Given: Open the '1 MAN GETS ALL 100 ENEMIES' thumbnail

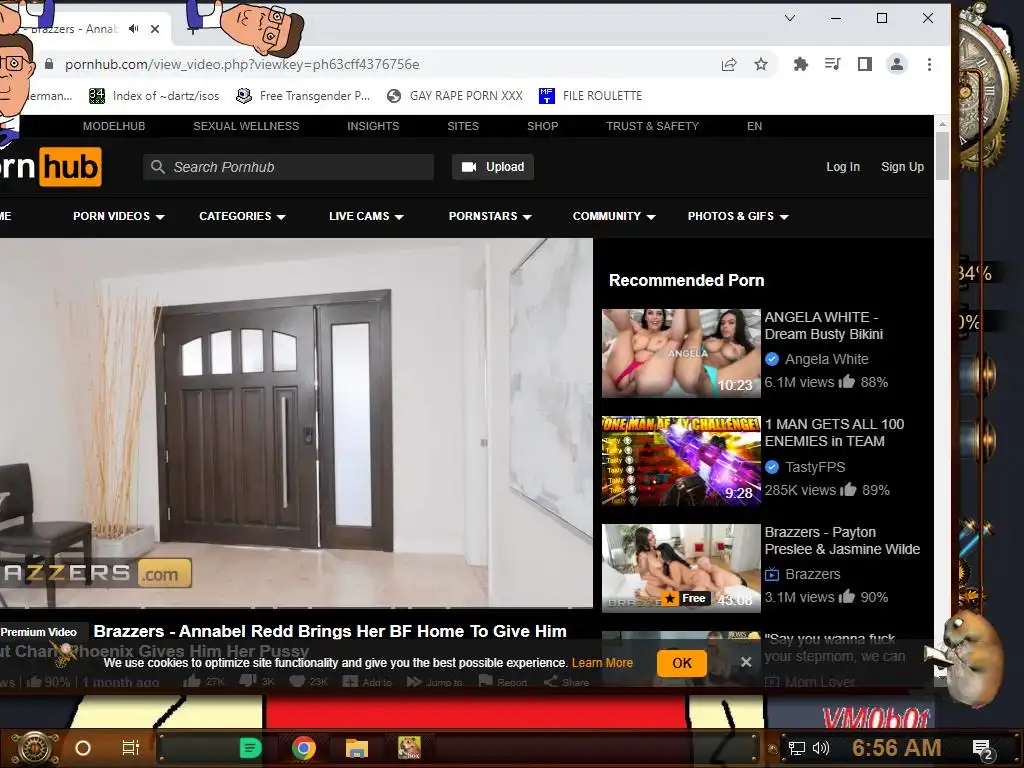Looking at the screenshot, I should pos(681,460).
